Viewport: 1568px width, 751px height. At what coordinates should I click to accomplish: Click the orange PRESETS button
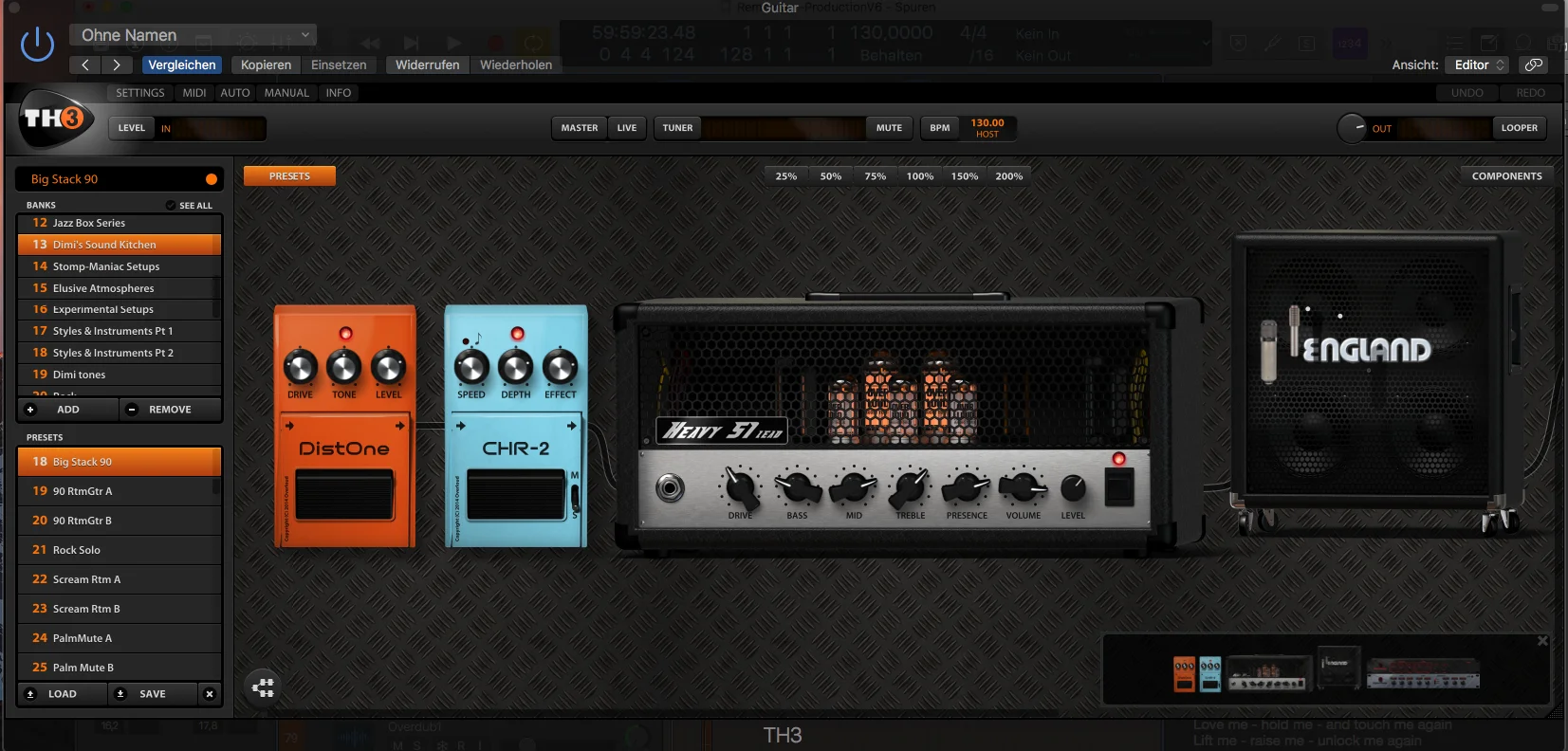pos(289,176)
